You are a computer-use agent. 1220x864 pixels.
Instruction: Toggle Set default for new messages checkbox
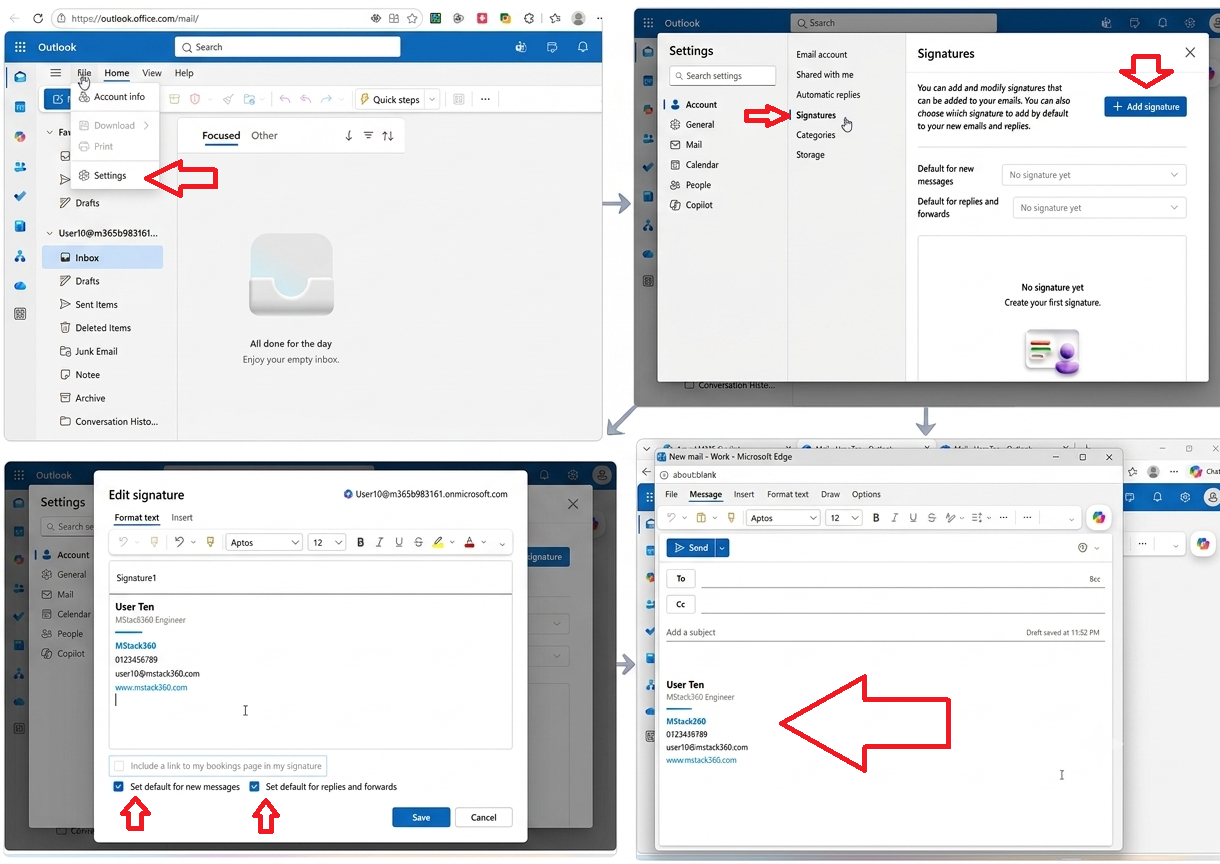click(119, 787)
